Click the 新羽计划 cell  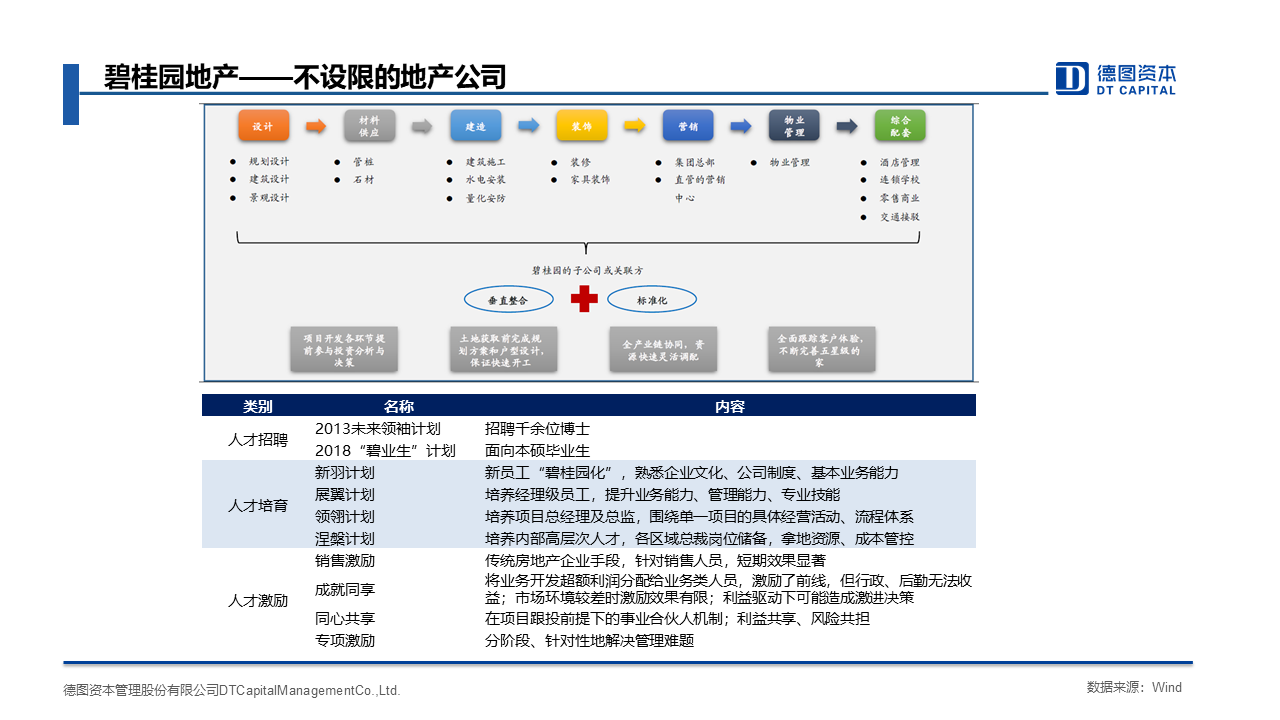345,472
